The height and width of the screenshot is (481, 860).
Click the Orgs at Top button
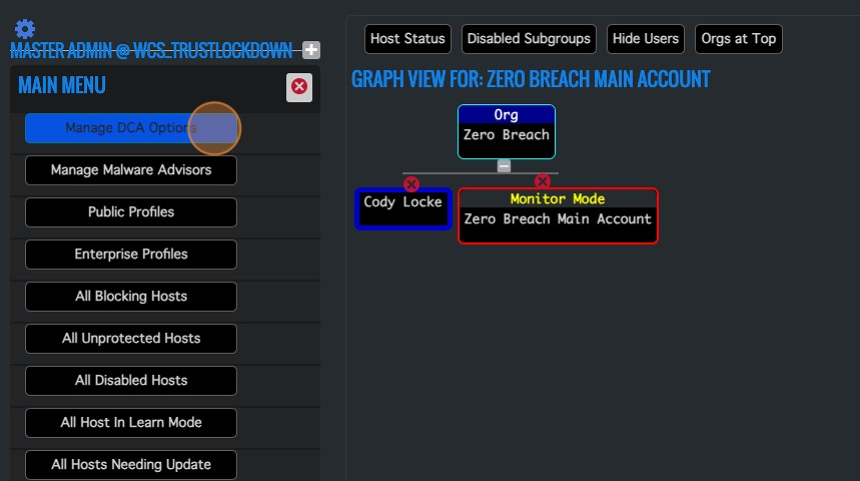[x=738, y=39]
